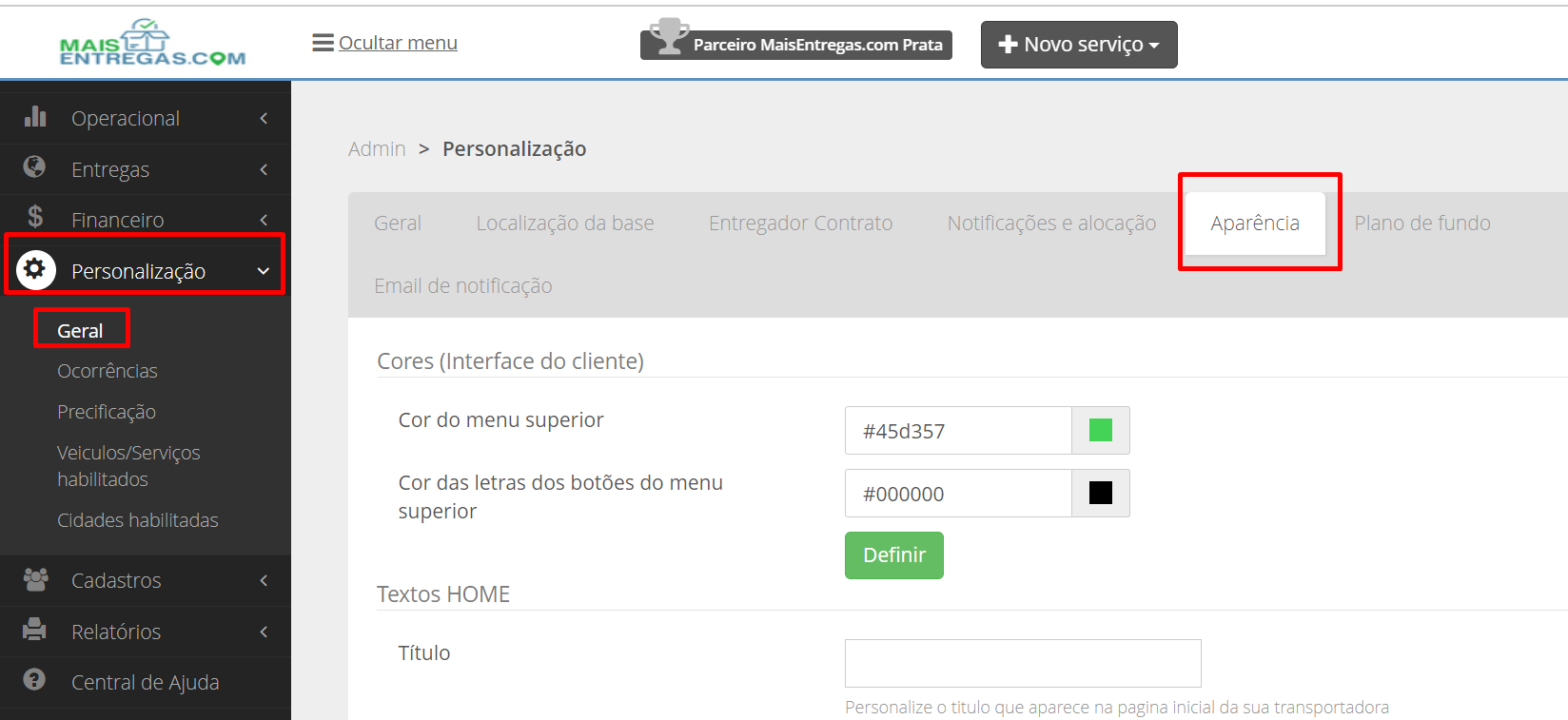Viewport: 1568px width, 720px height.
Task: Switch to Email de notificação tab
Action: (x=463, y=286)
